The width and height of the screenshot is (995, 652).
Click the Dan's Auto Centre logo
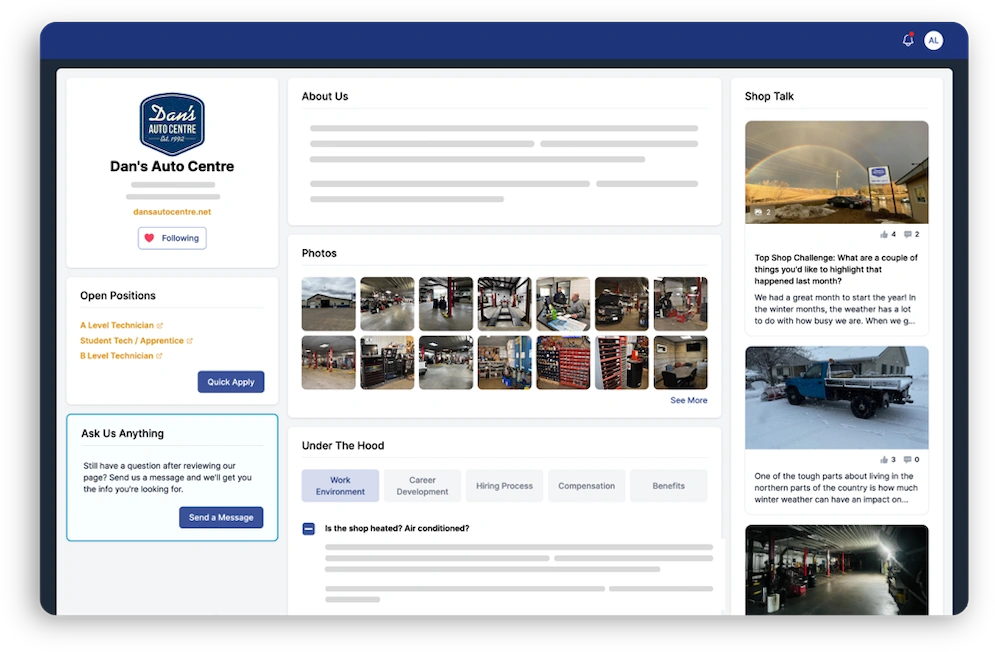tap(172, 124)
